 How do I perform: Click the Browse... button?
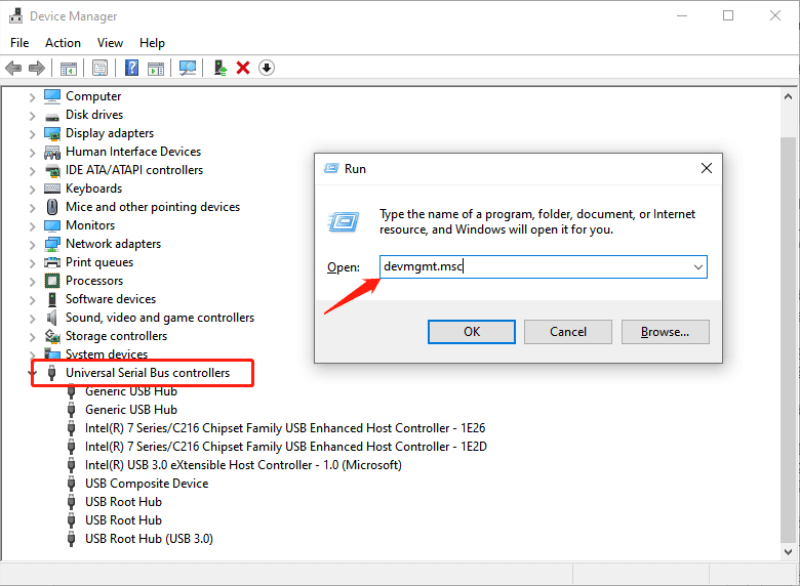[x=665, y=332]
